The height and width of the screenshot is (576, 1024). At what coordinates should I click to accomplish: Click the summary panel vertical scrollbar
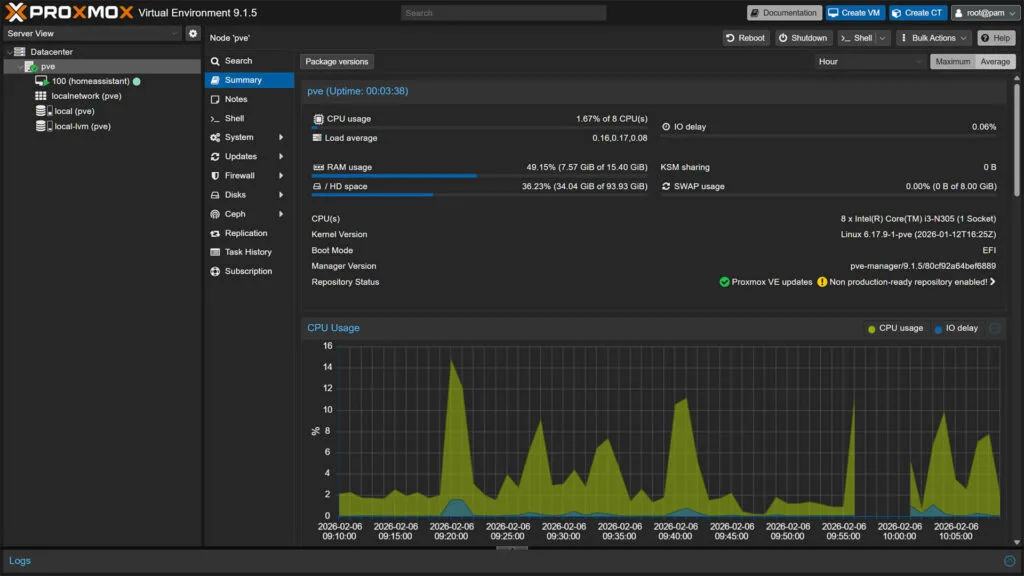[x=1016, y=139]
